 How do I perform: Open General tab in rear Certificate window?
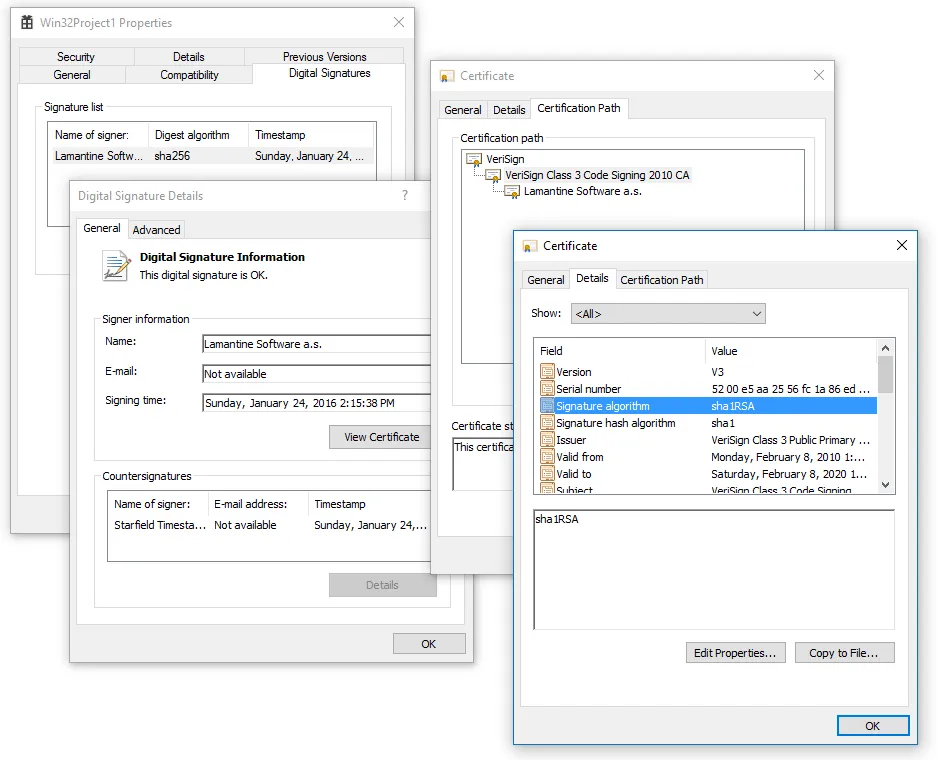pyautogui.click(x=463, y=110)
